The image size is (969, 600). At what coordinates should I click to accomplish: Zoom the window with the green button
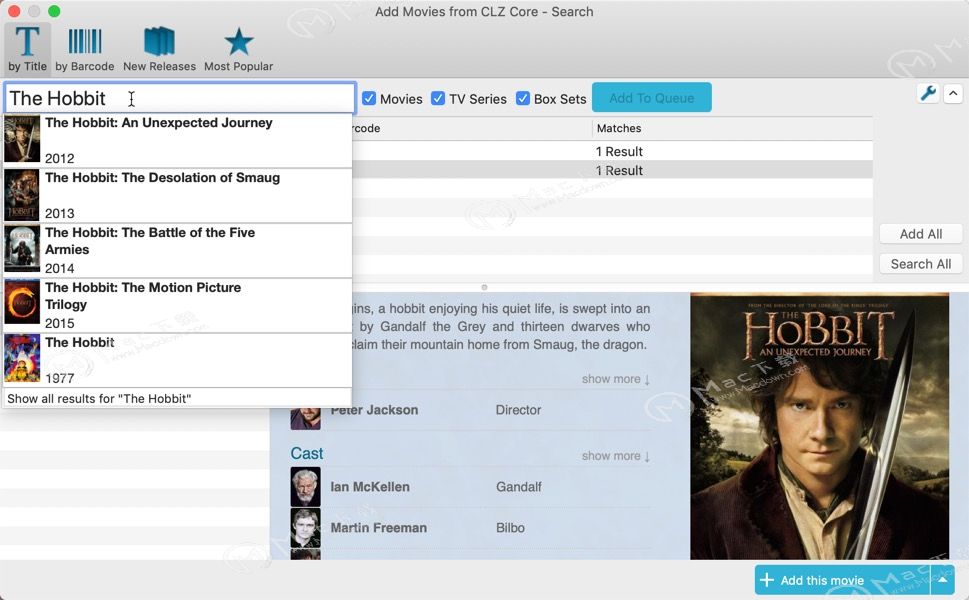pyautogui.click(x=54, y=11)
